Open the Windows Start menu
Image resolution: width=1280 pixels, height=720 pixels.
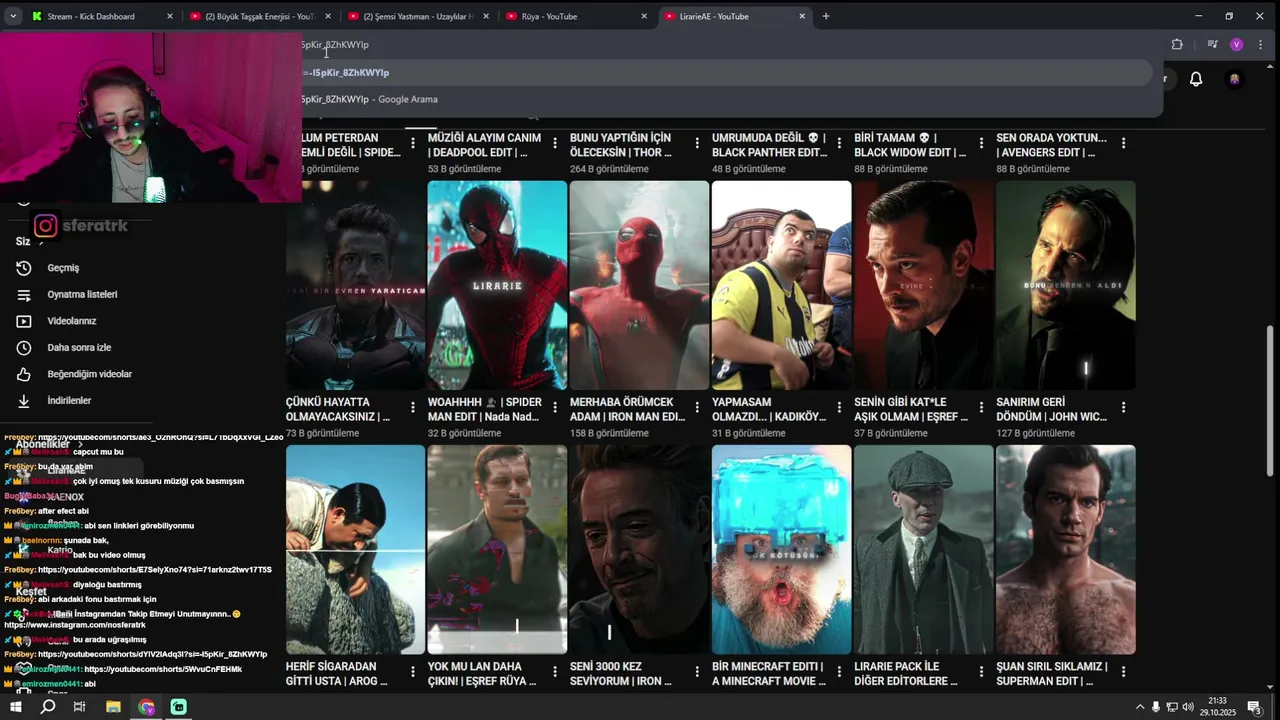point(16,707)
